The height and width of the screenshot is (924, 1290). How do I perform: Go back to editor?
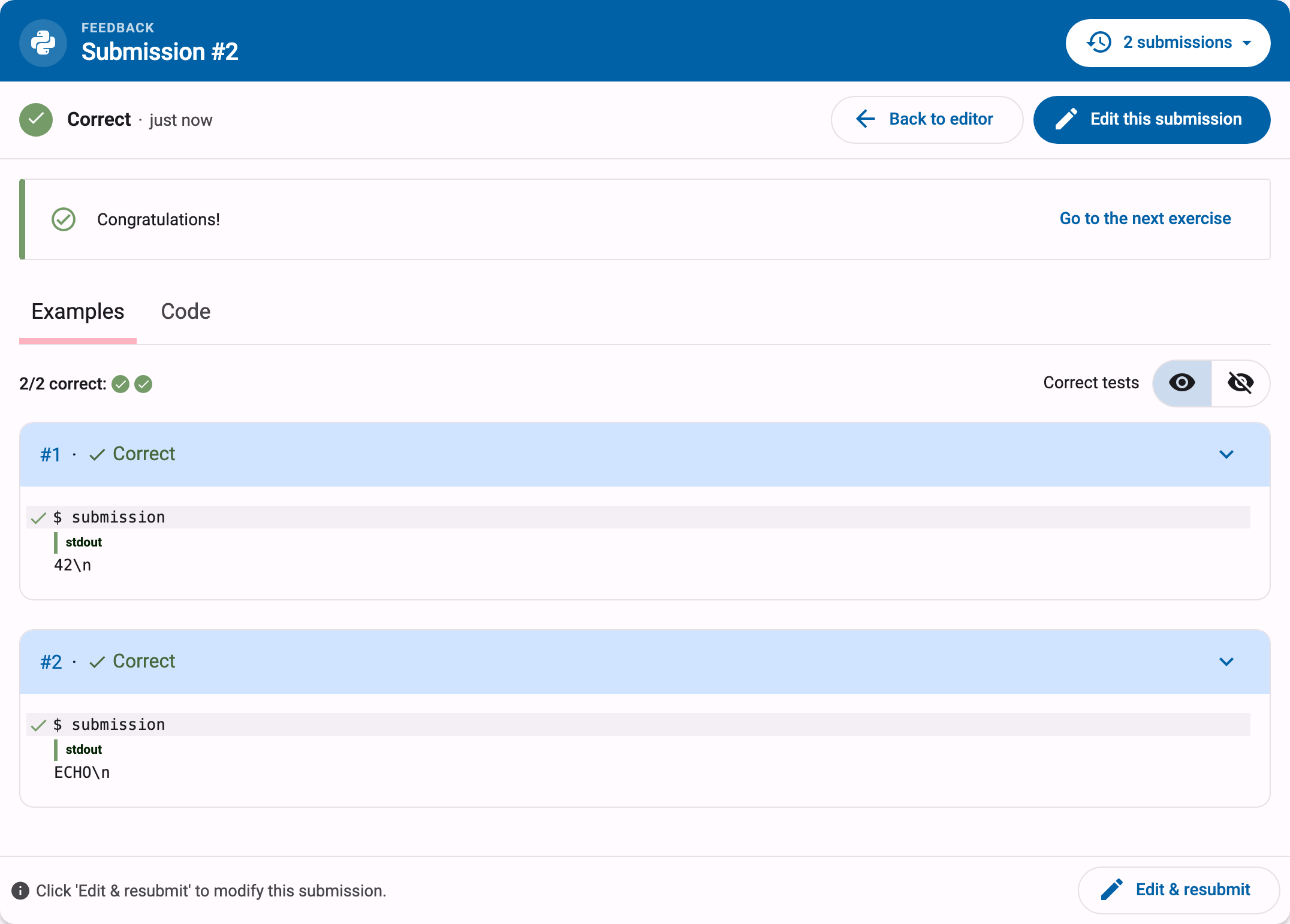click(x=927, y=119)
